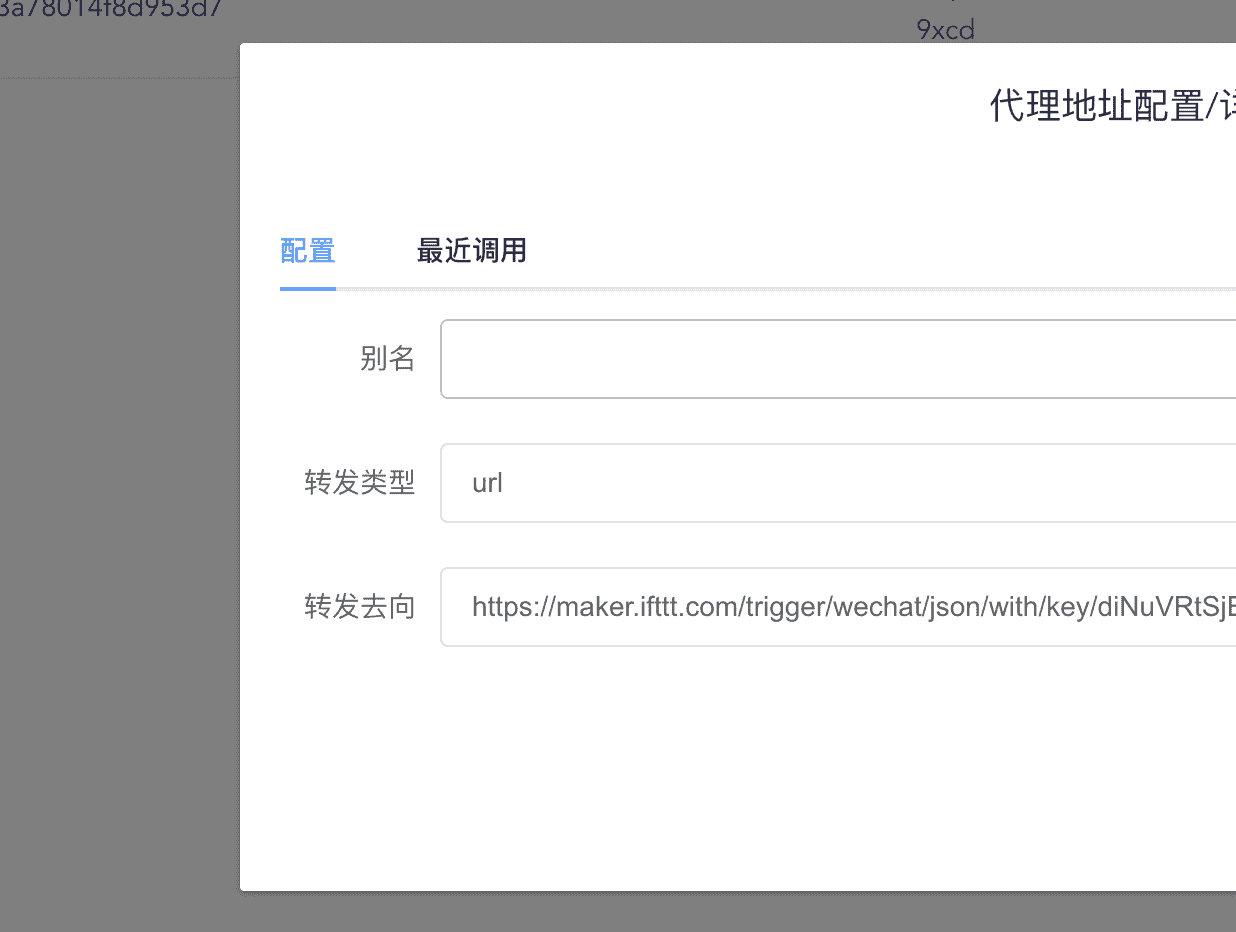Click the 转发去向 field label
The width and height of the screenshot is (1236, 932).
click(359, 607)
